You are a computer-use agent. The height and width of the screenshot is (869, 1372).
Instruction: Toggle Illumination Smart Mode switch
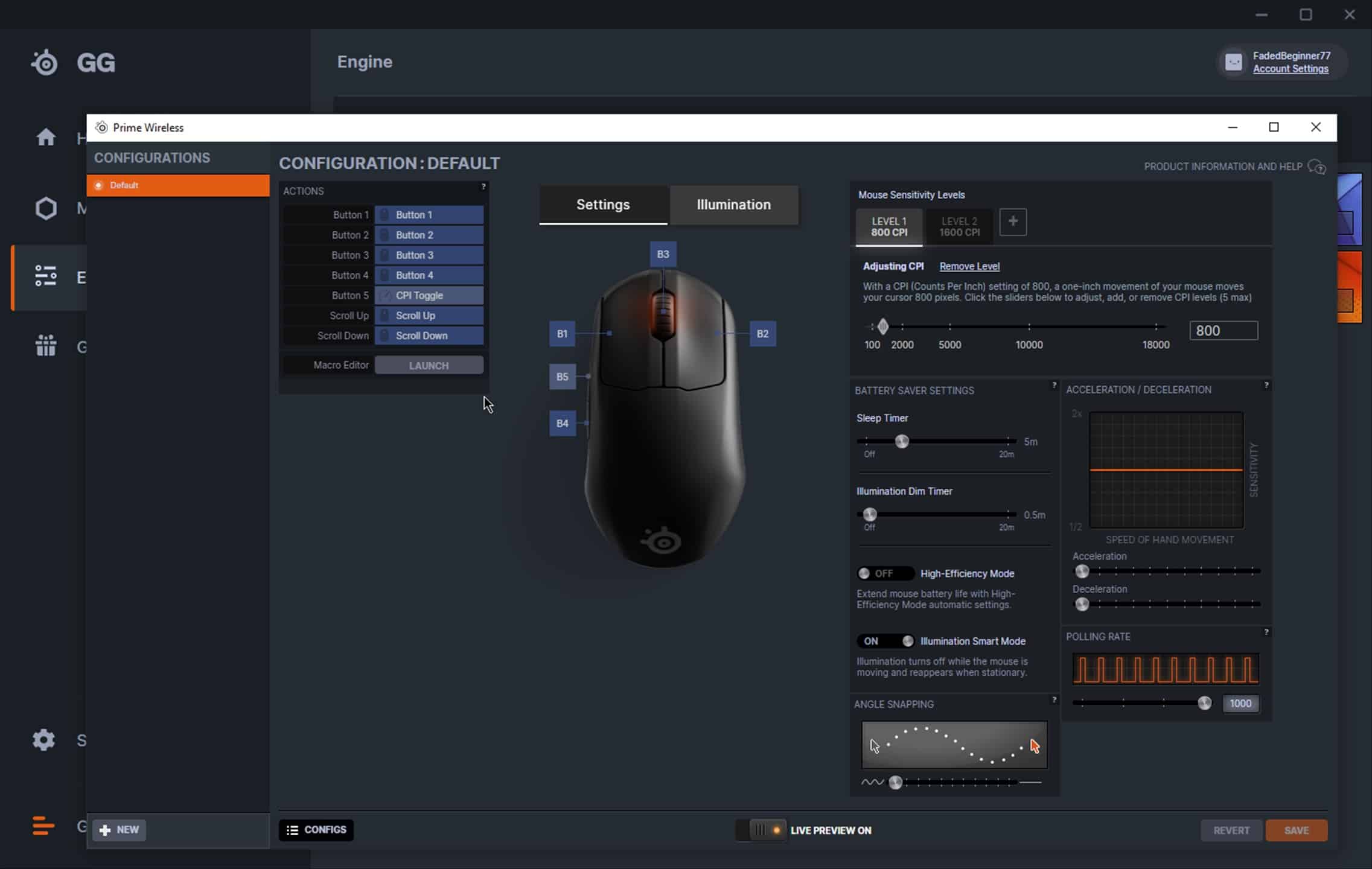885,641
